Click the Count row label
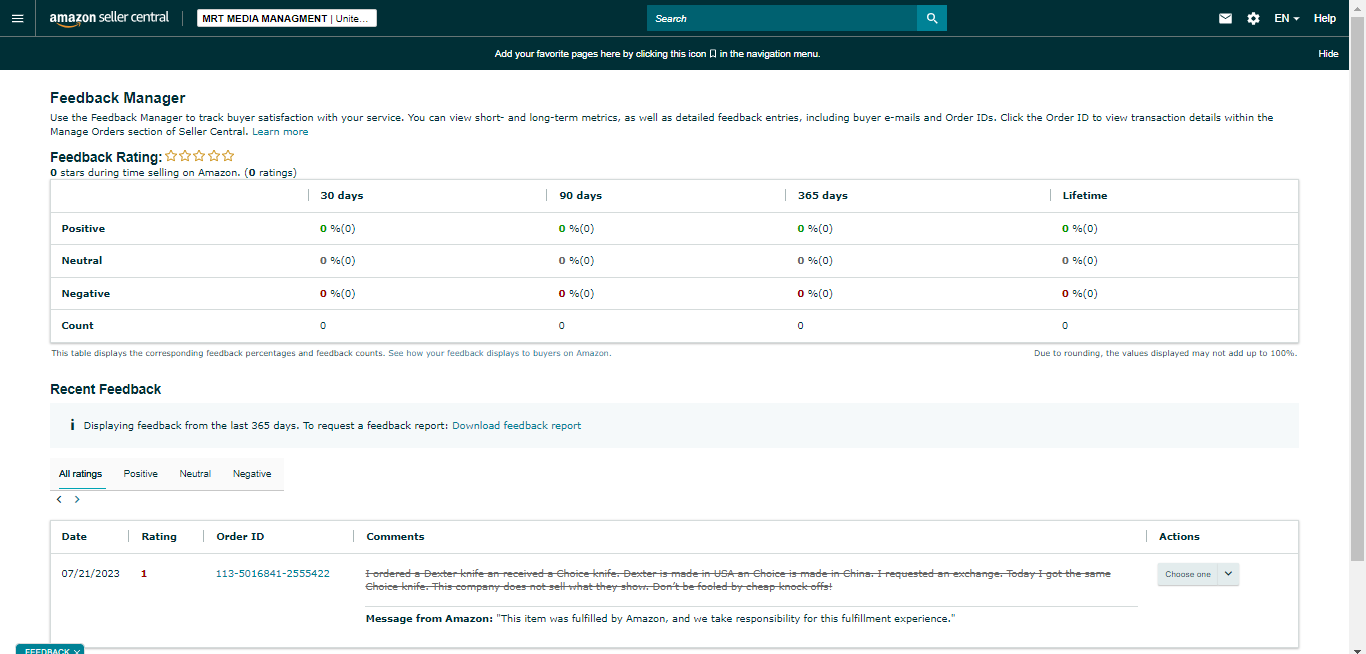Image resolution: width=1366 pixels, height=654 pixels. [77, 326]
